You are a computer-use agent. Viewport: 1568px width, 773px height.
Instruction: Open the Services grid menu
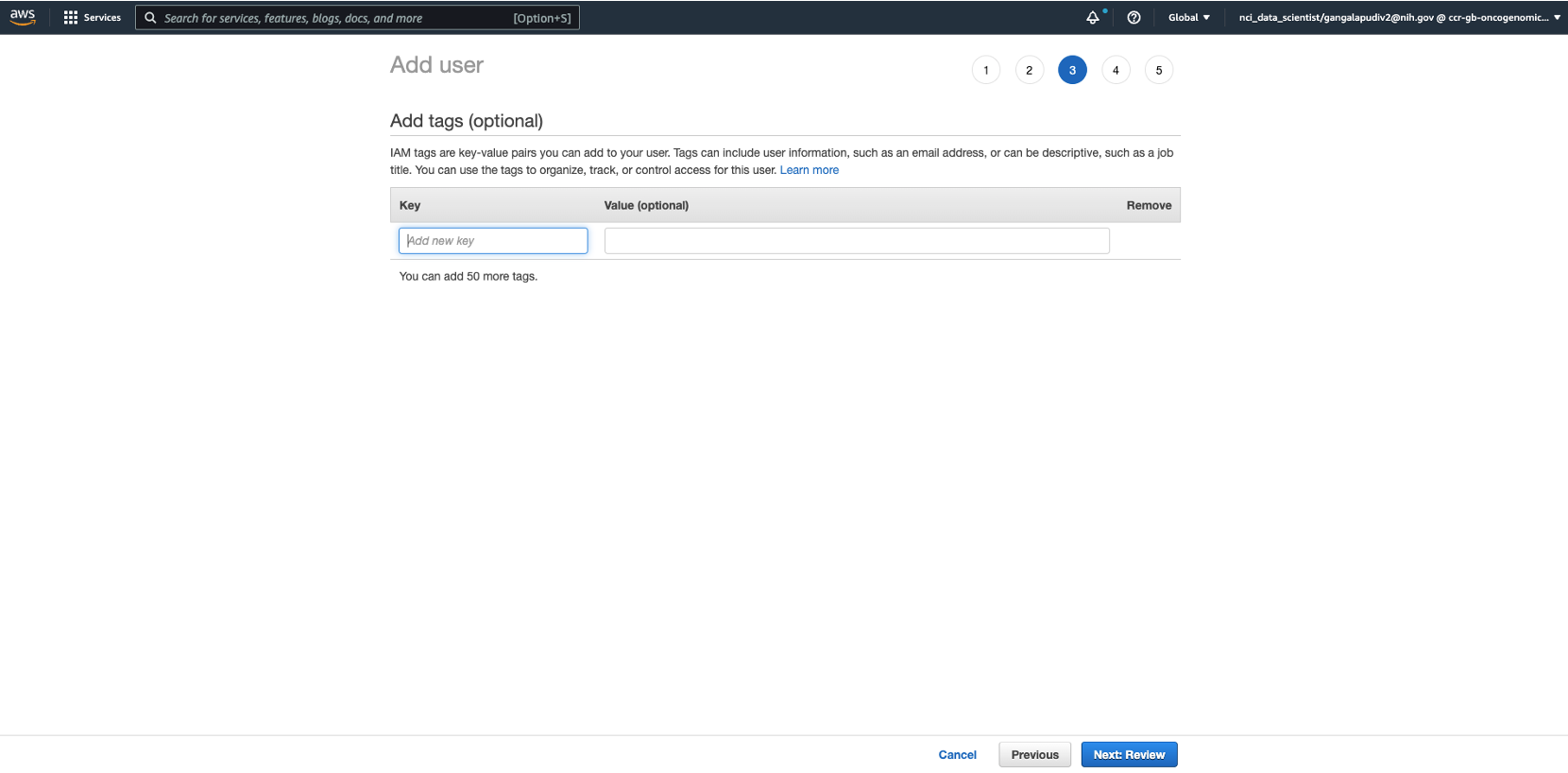click(x=92, y=17)
